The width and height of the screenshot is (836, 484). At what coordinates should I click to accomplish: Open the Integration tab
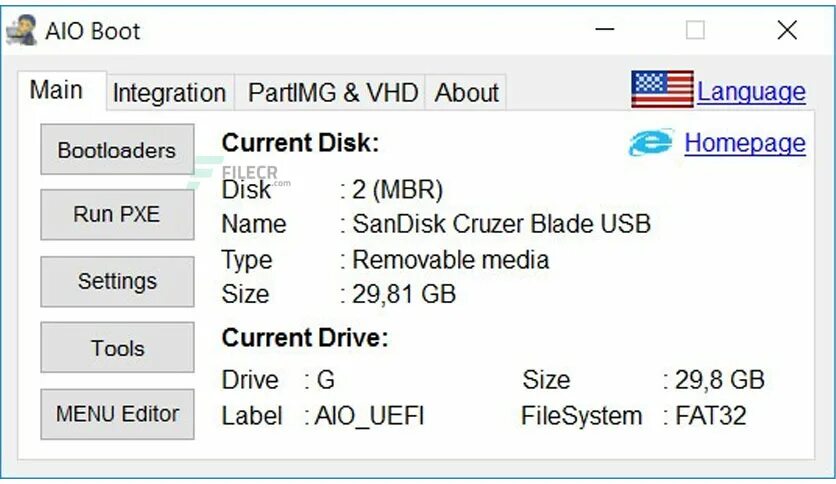tap(169, 93)
